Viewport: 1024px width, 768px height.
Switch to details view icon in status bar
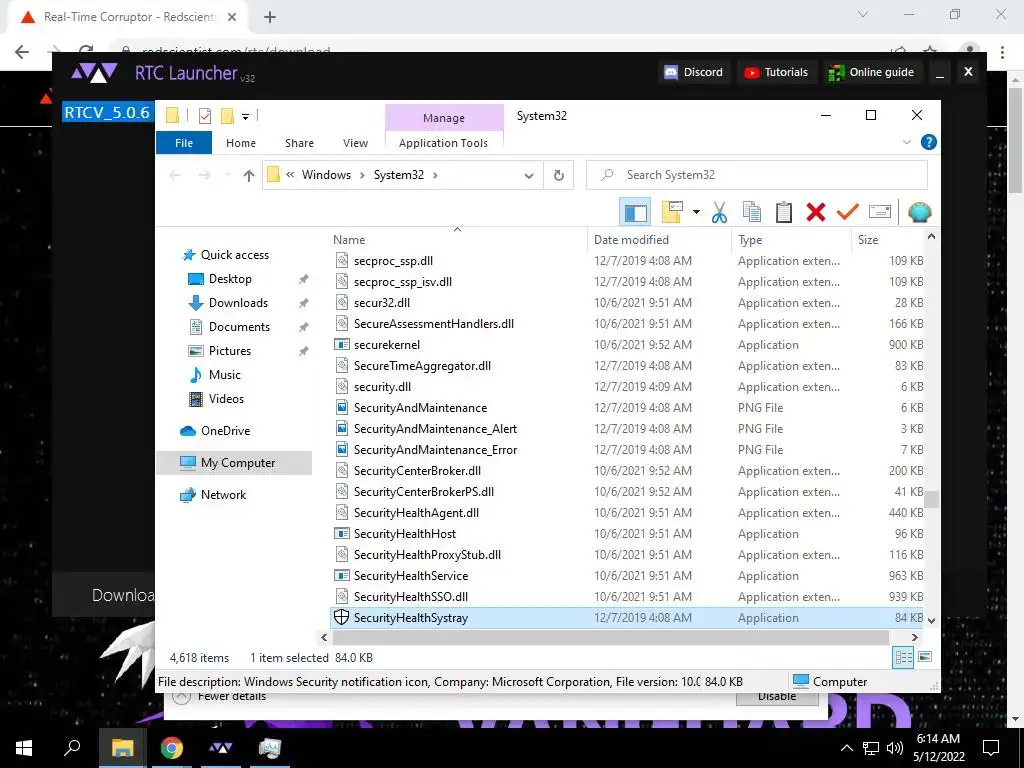[x=903, y=658]
